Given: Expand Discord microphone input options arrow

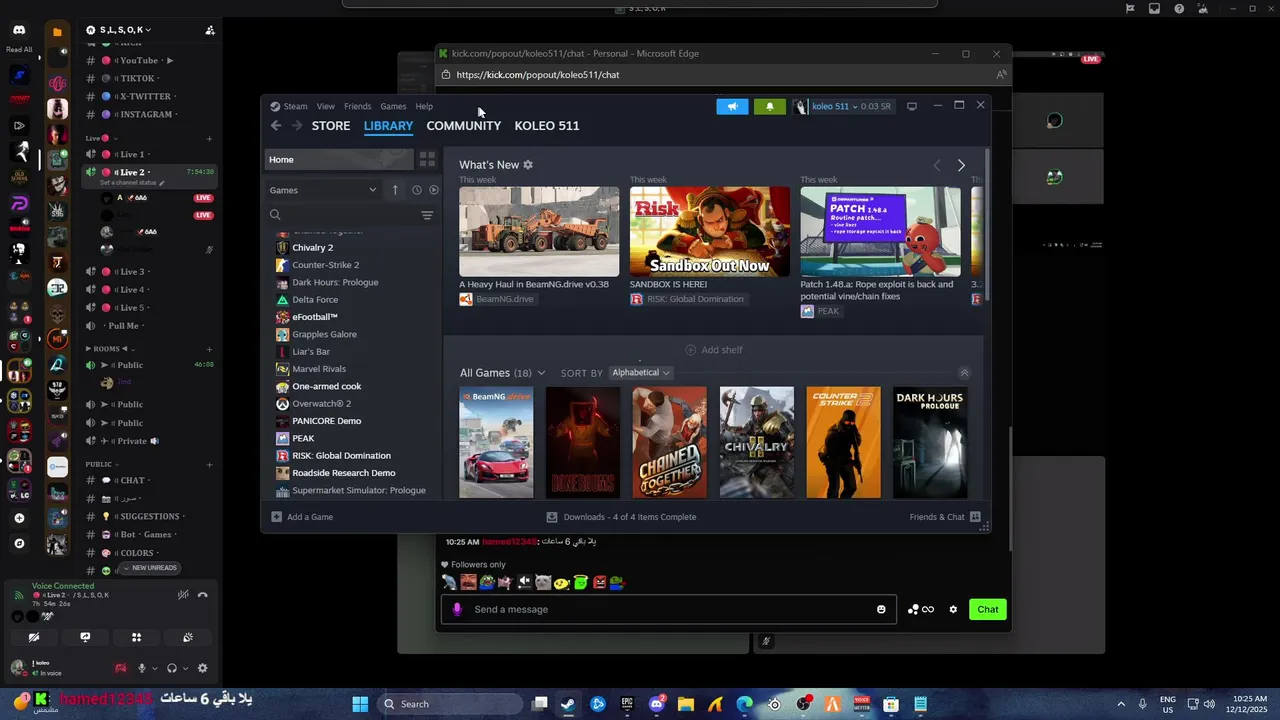Looking at the screenshot, I should click(155, 668).
